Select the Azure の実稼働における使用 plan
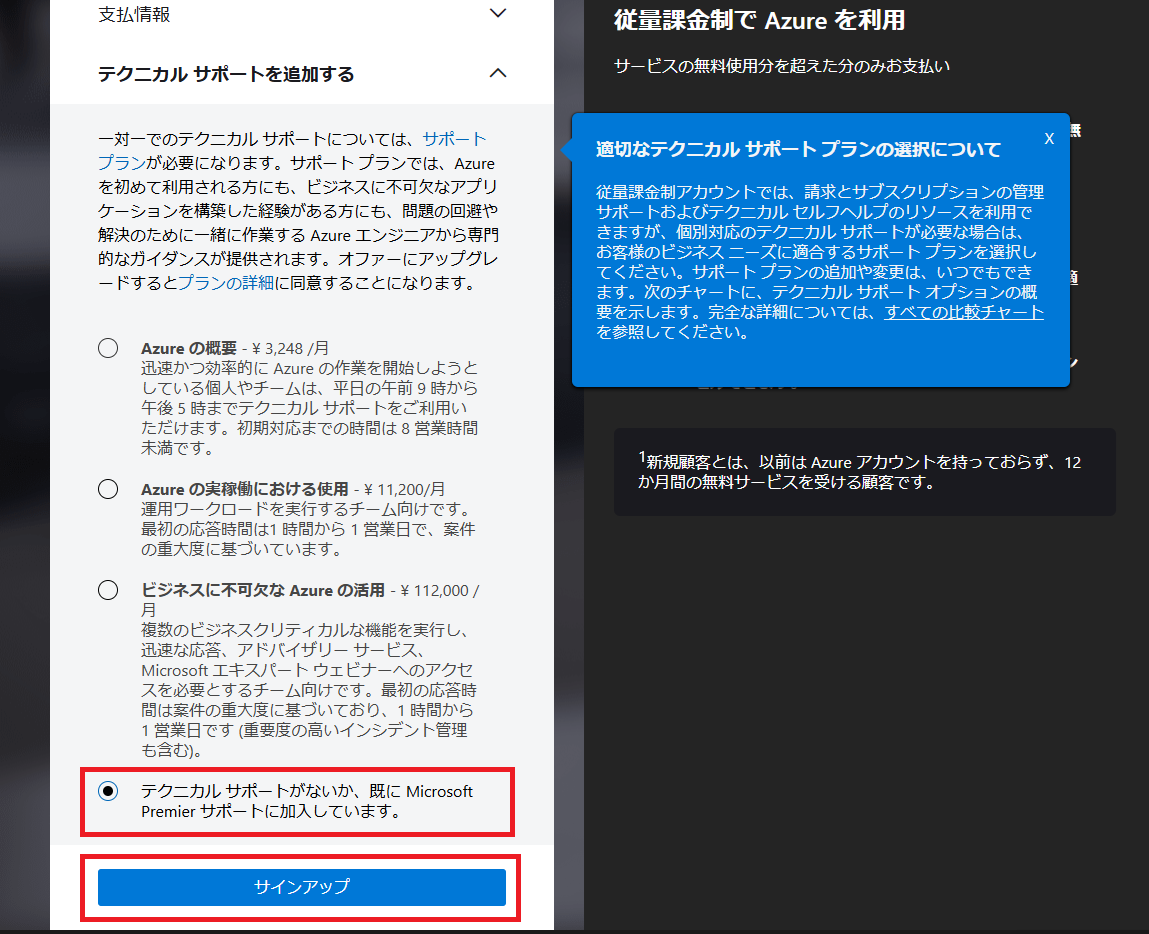The image size is (1149, 934). tap(108, 489)
